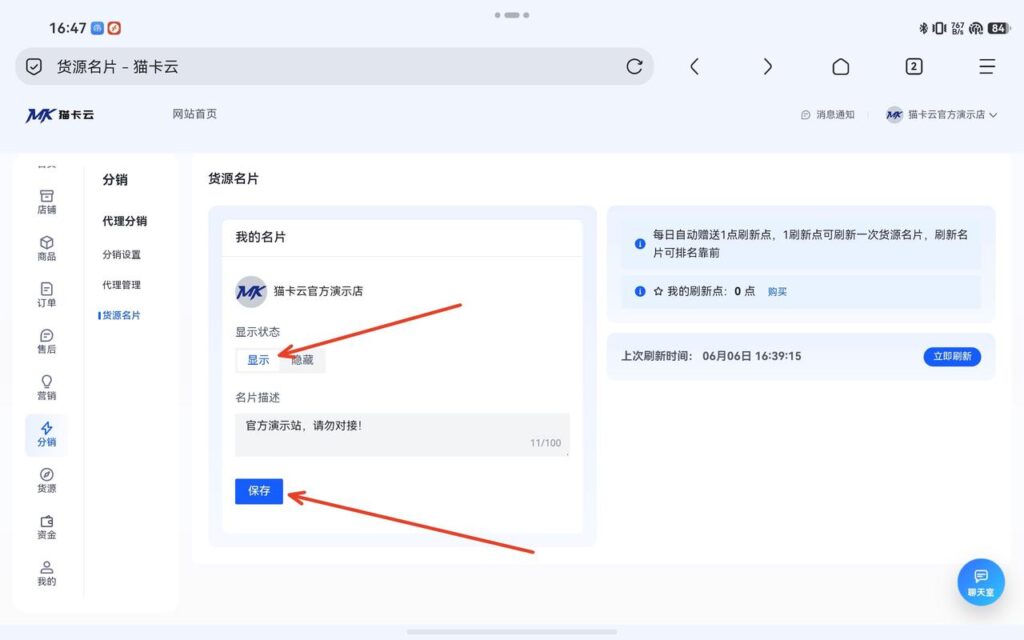
Task: Click into the 名片描述 text area
Action: click(x=402, y=434)
